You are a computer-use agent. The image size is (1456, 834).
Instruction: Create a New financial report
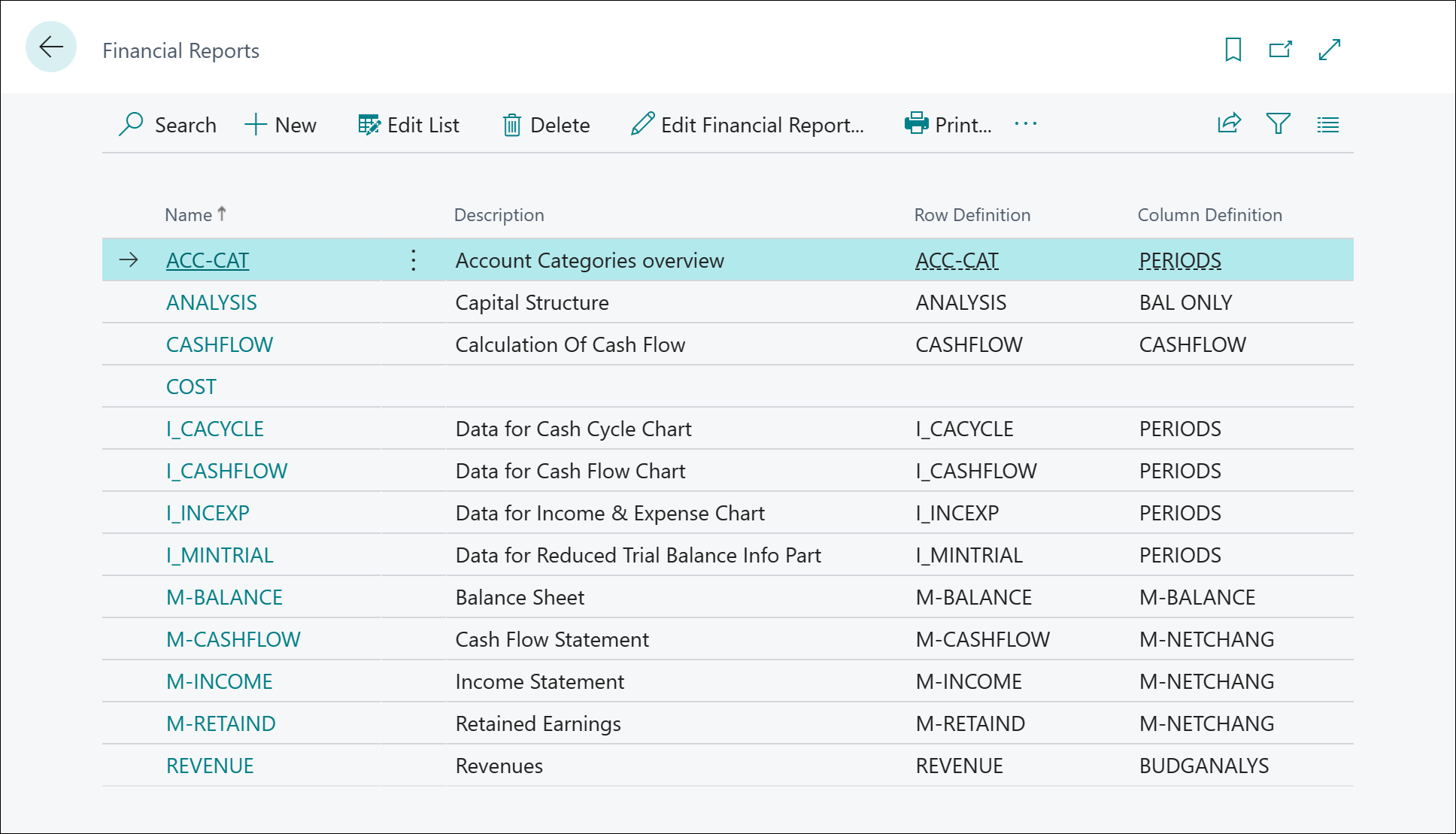point(281,125)
